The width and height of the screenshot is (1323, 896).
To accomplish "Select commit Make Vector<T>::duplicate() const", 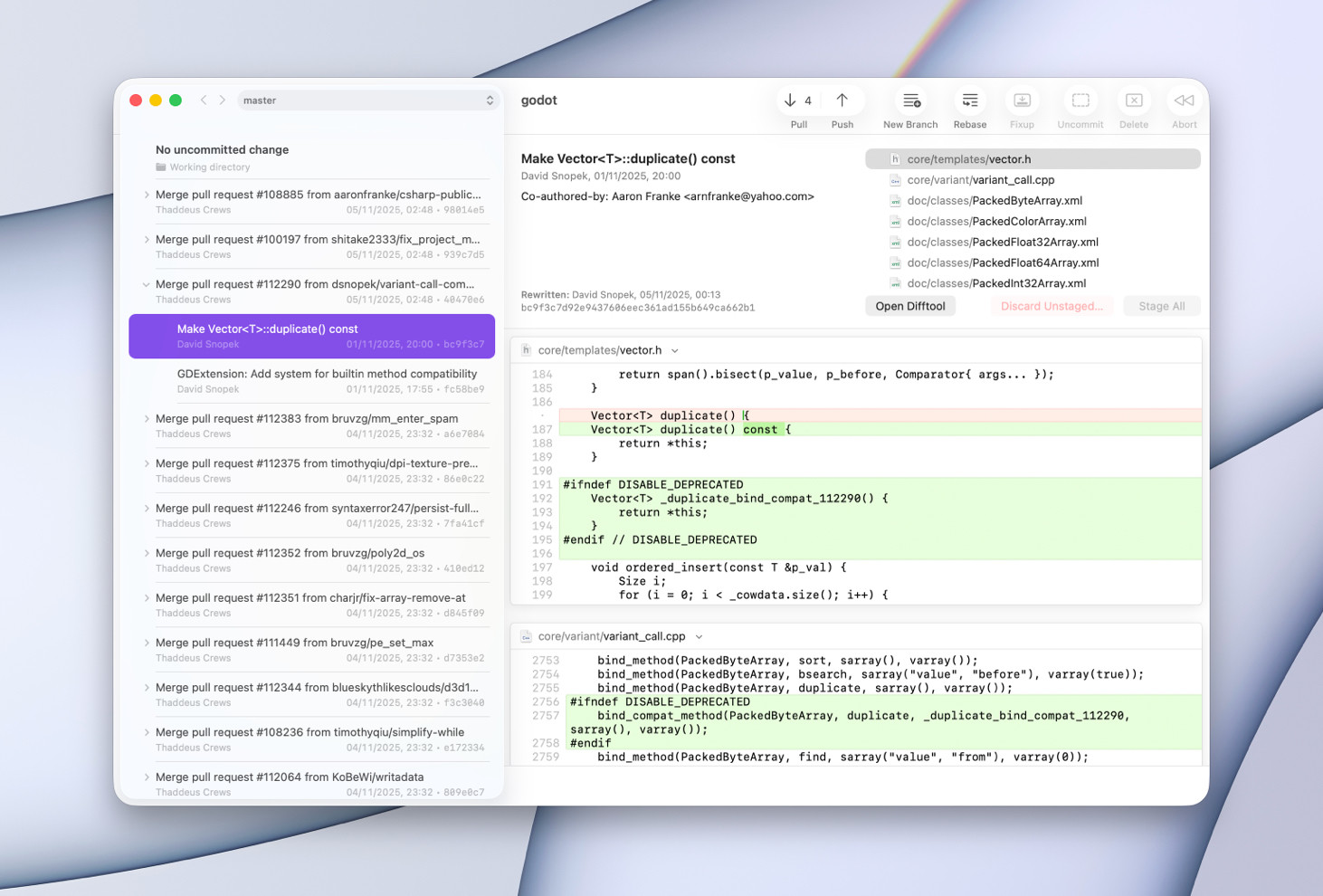I will tap(312, 336).
